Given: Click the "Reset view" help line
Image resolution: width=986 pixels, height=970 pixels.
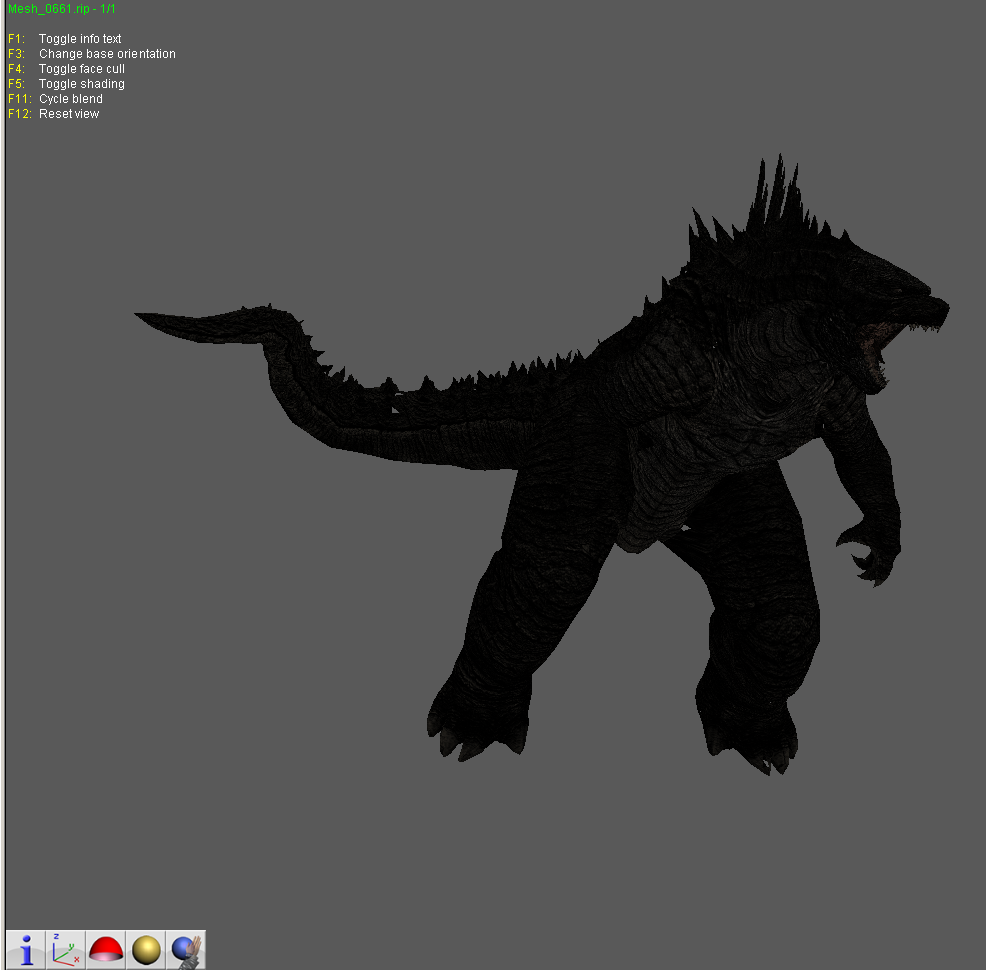Looking at the screenshot, I should click(x=69, y=114).
